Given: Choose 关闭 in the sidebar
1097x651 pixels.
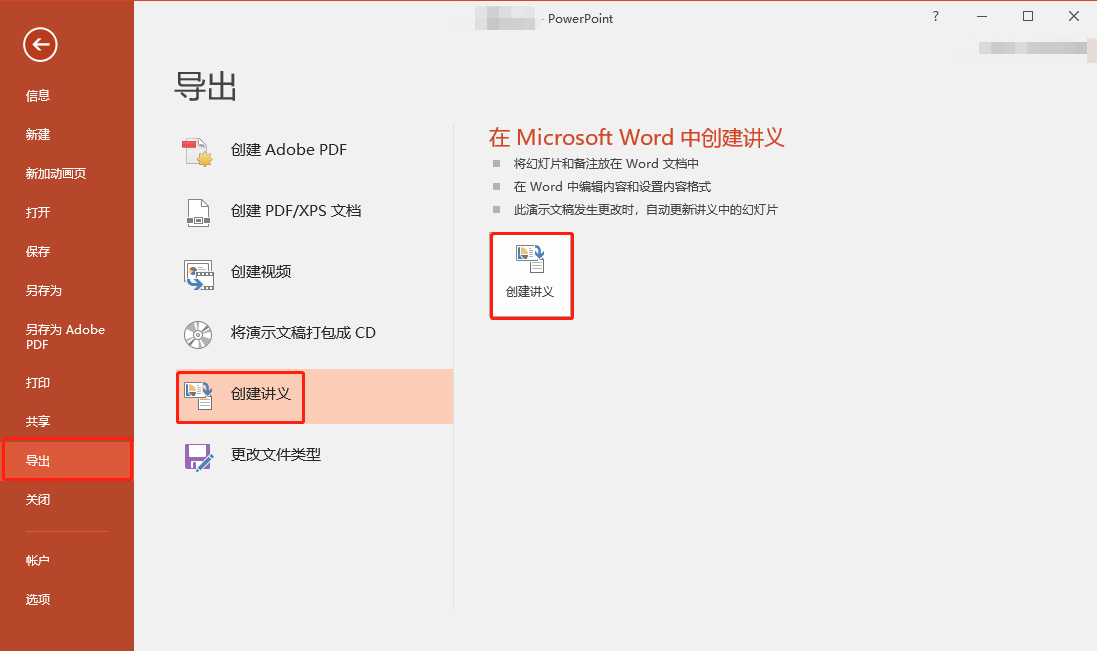Looking at the screenshot, I should click(38, 500).
